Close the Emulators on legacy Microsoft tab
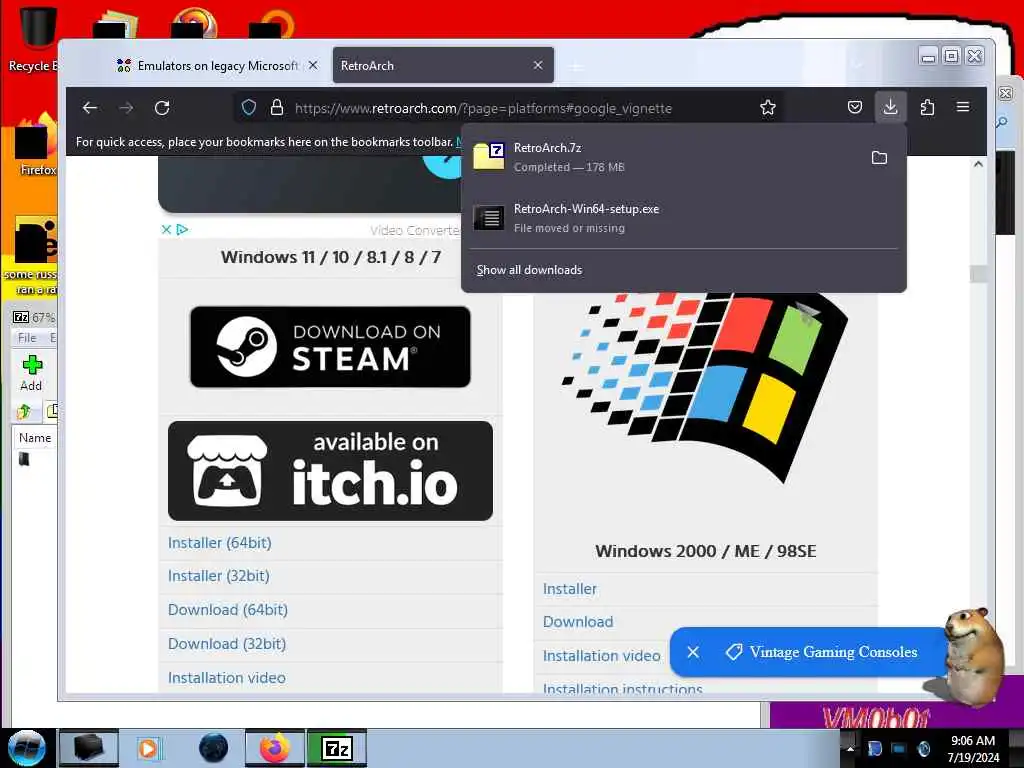Screen dimensions: 1024x768 point(313,65)
